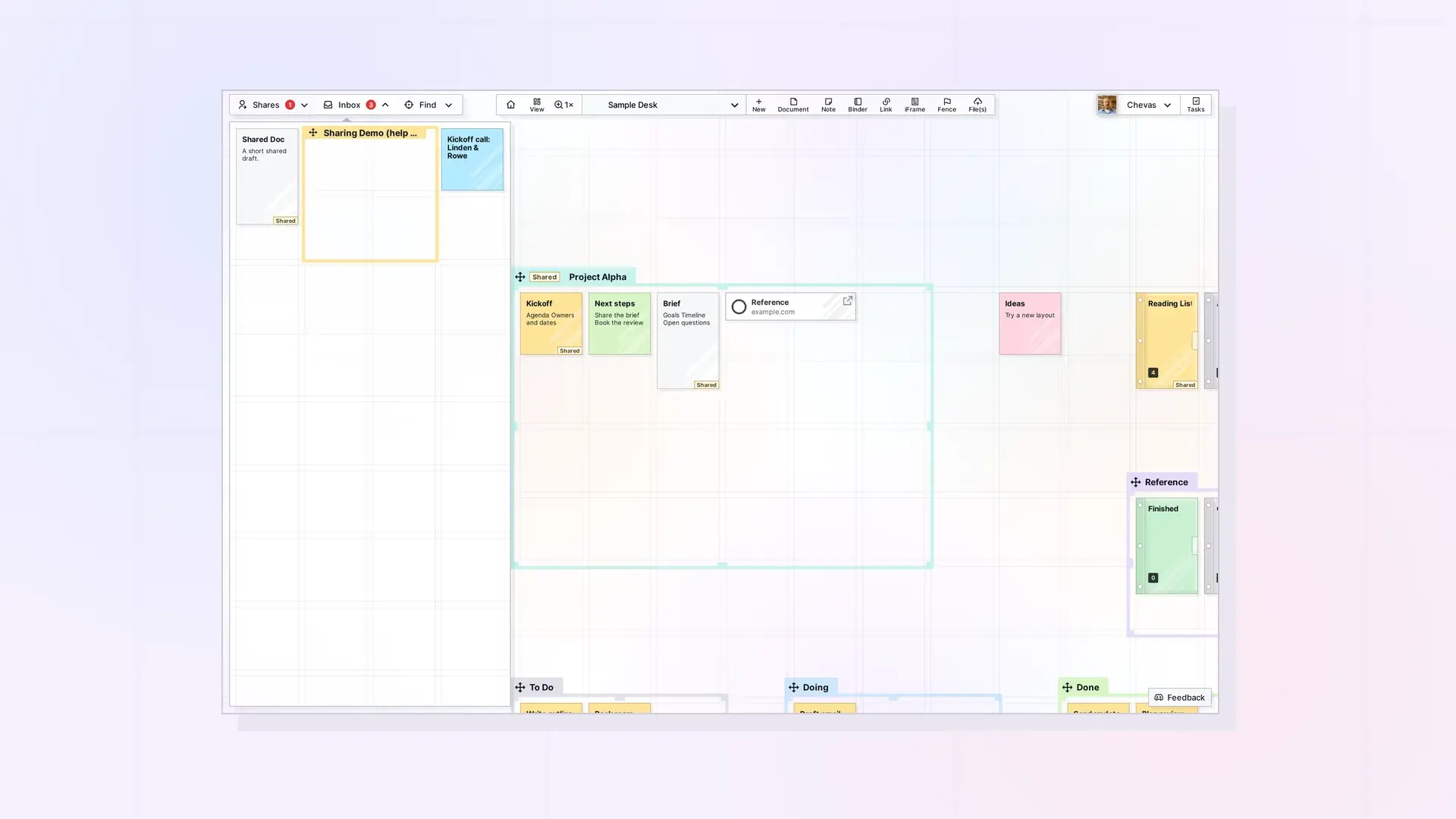Open the Kickoff call inbox note

click(472, 159)
